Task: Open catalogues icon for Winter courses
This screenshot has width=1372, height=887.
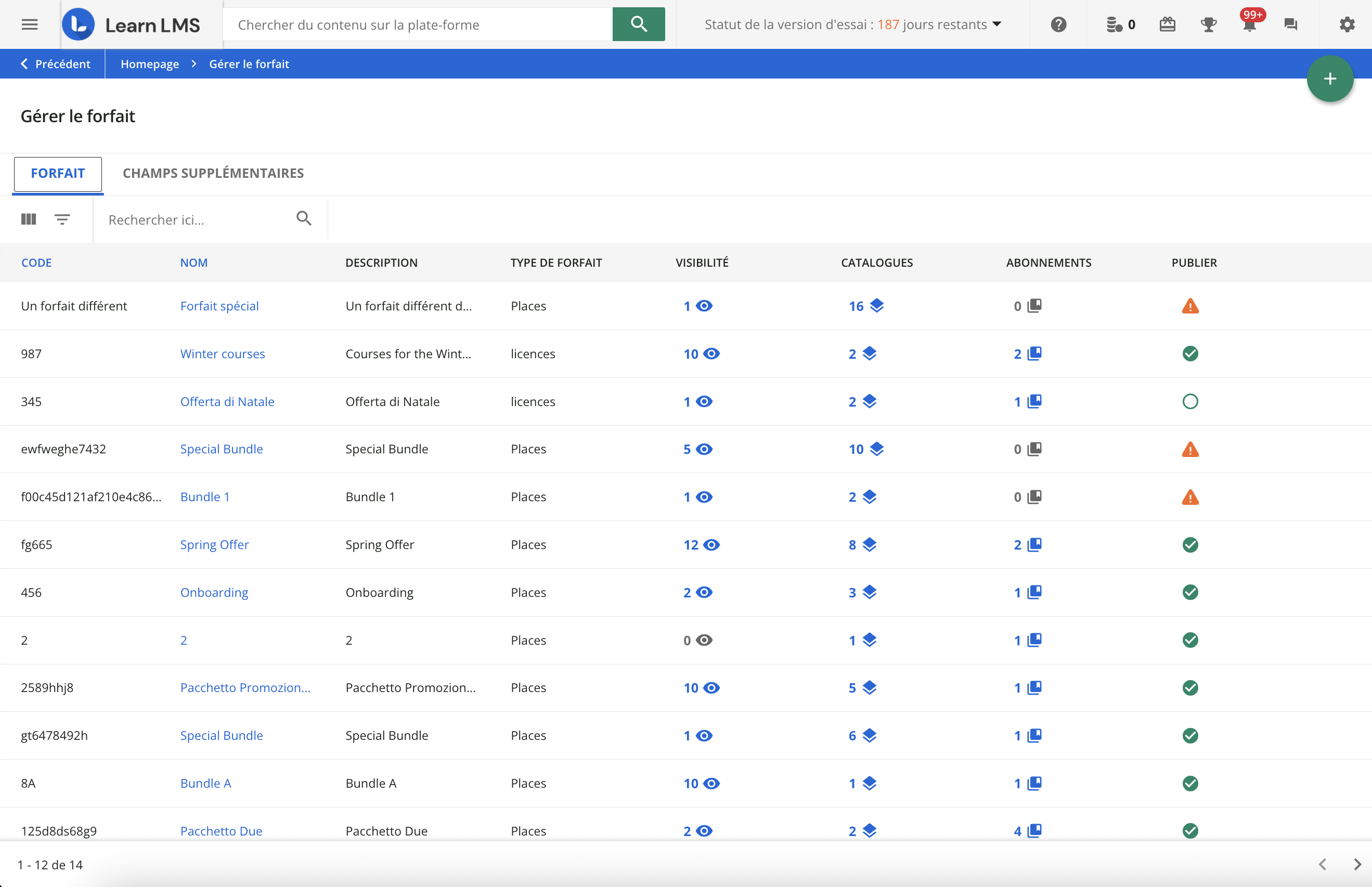Action: [869, 353]
